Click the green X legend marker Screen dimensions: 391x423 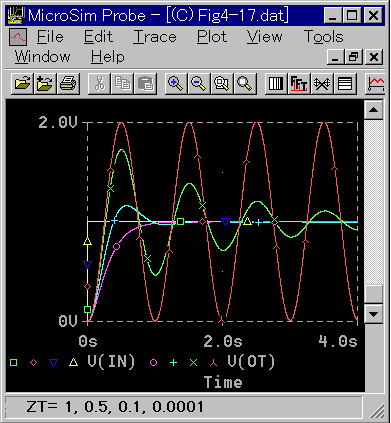coord(193,362)
